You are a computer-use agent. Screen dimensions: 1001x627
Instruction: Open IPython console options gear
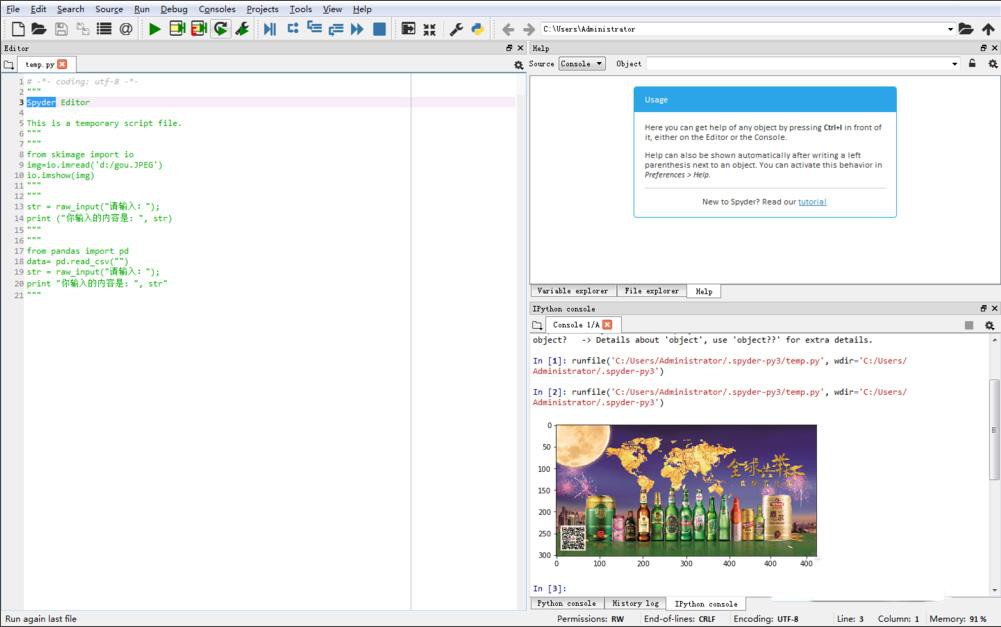click(990, 325)
